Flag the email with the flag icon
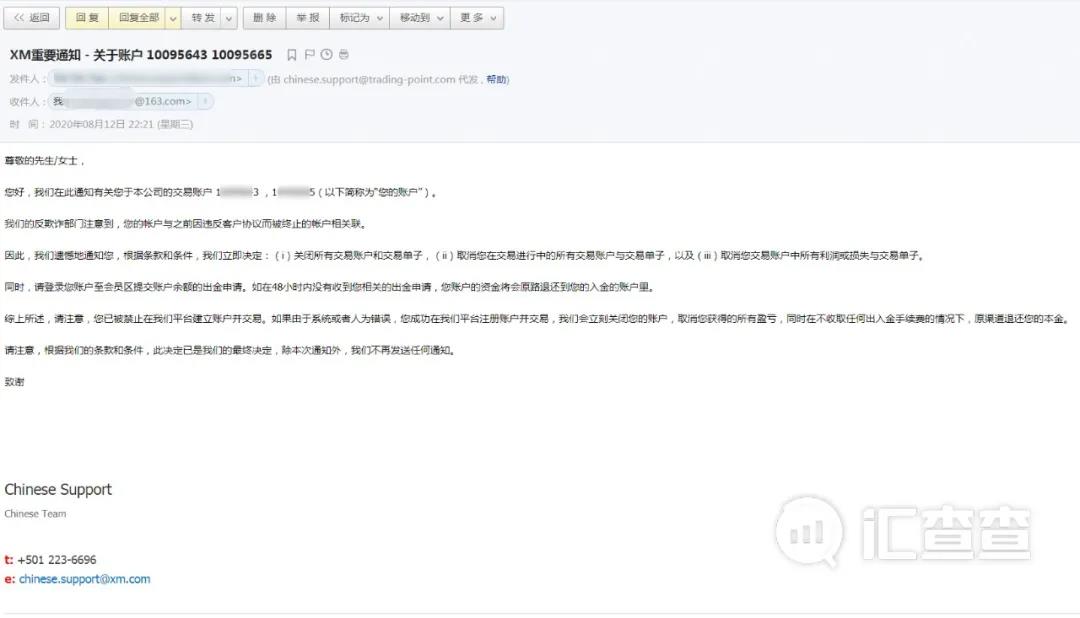 [x=309, y=54]
